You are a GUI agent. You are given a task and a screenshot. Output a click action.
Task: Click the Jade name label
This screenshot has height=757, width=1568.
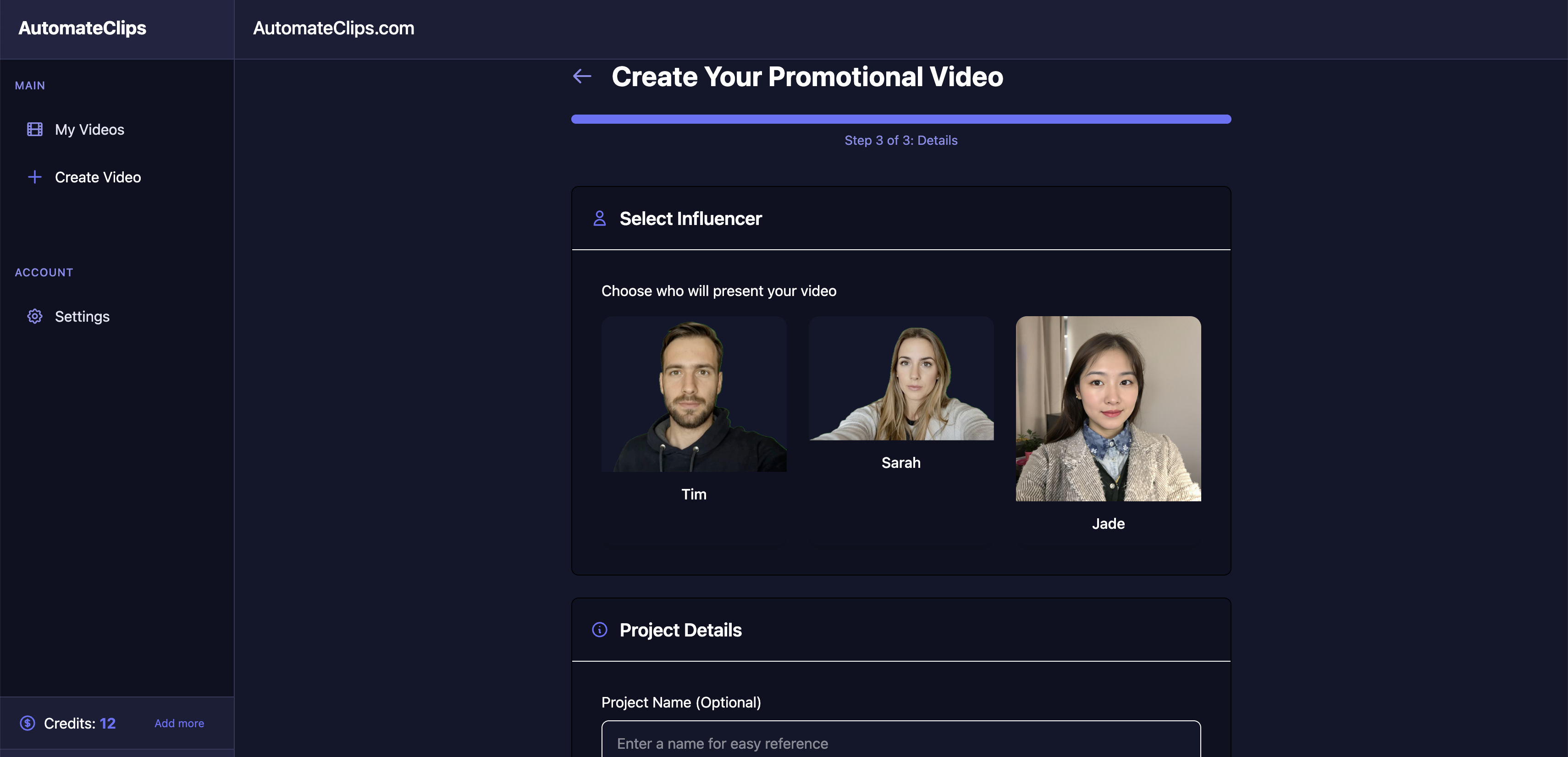click(x=1108, y=524)
